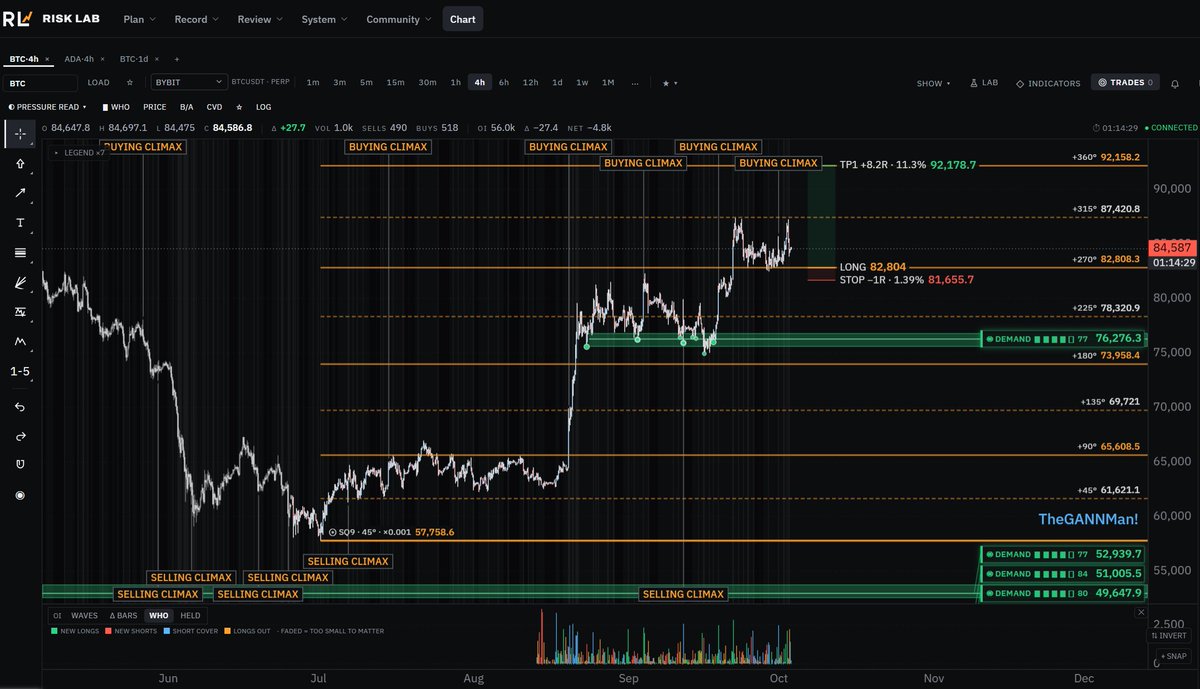Click the NEW SHORTS red legend swatch
The height and width of the screenshot is (689, 1200).
(x=109, y=631)
